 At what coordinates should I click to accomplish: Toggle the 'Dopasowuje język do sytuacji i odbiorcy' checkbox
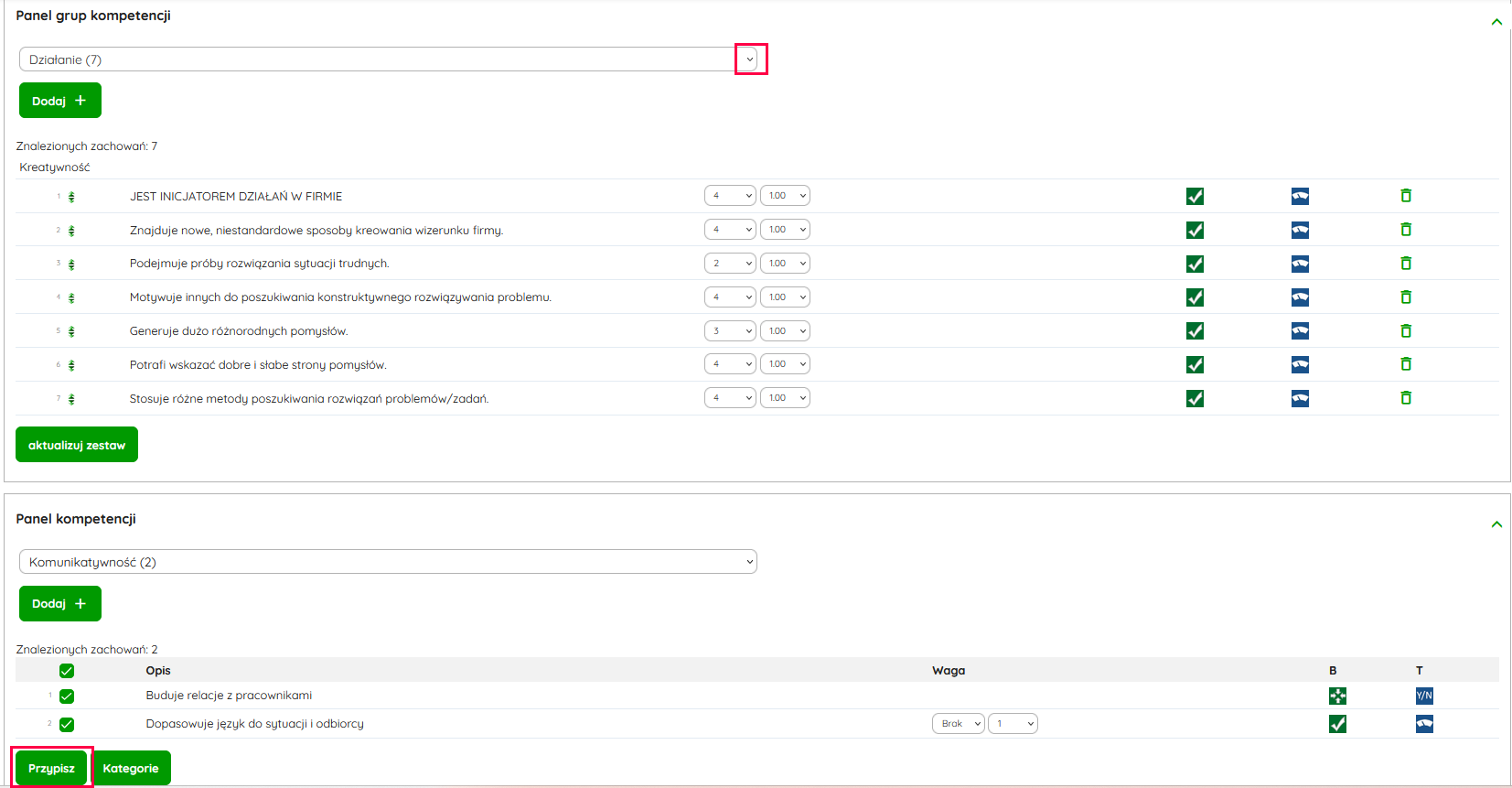tap(67, 725)
